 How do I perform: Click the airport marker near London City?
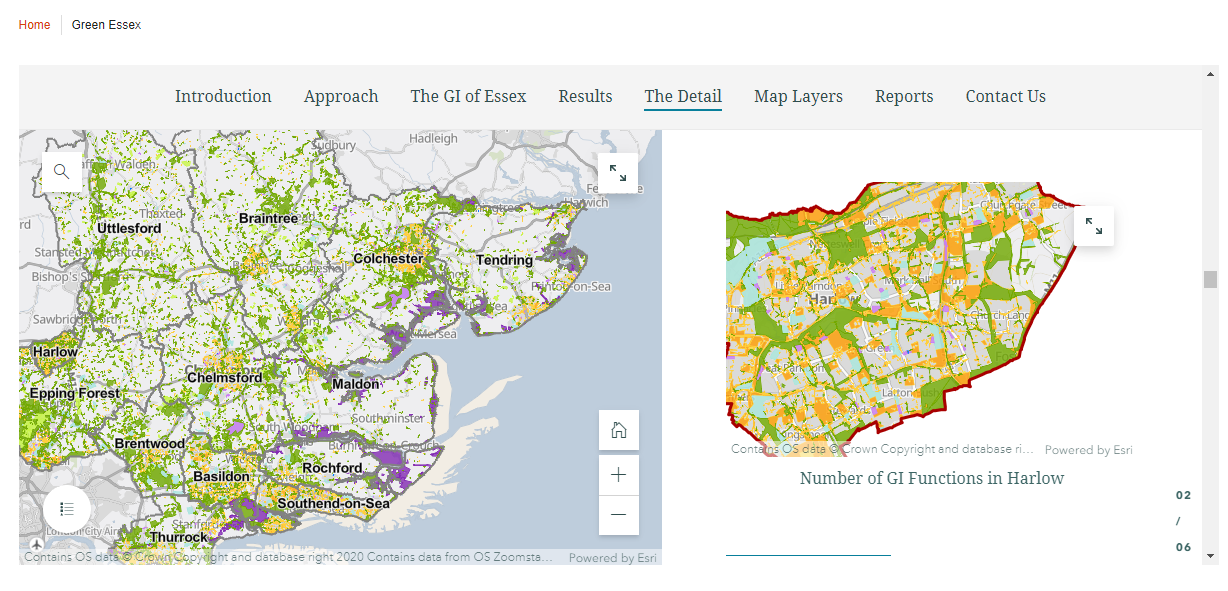point(37,544)
